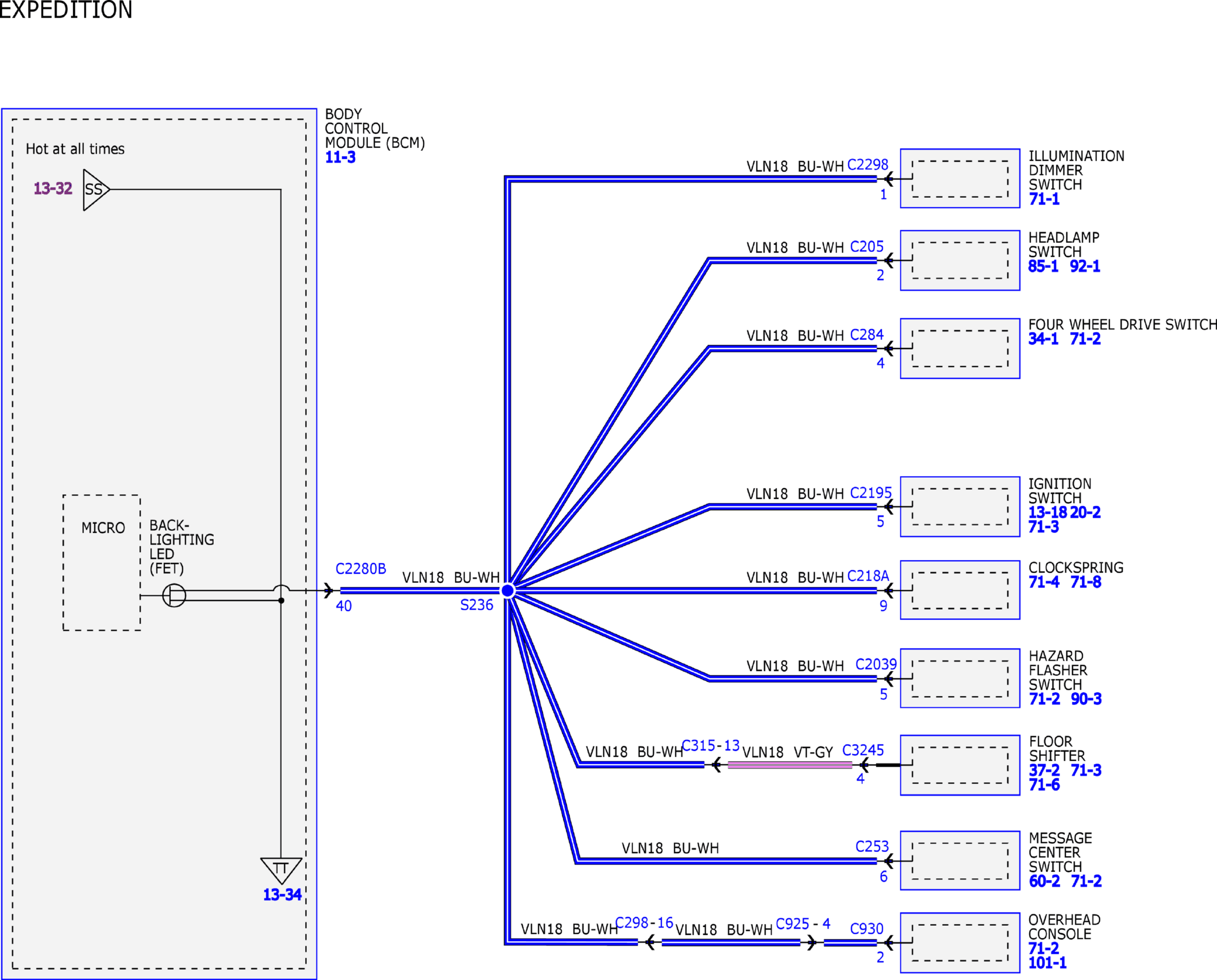1217x980 pixels.
Task: Click the Message Center Switch component box
Action: point(960,861)
